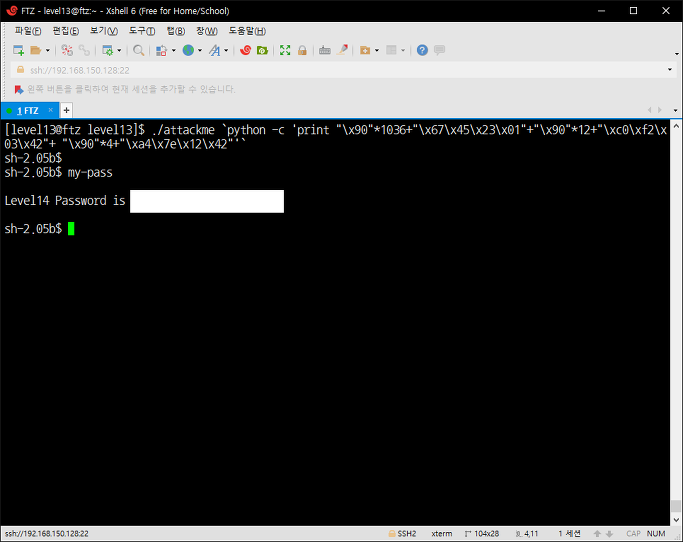Click the red flag add-session icon
Screen dimensions: 683x542
19,90
